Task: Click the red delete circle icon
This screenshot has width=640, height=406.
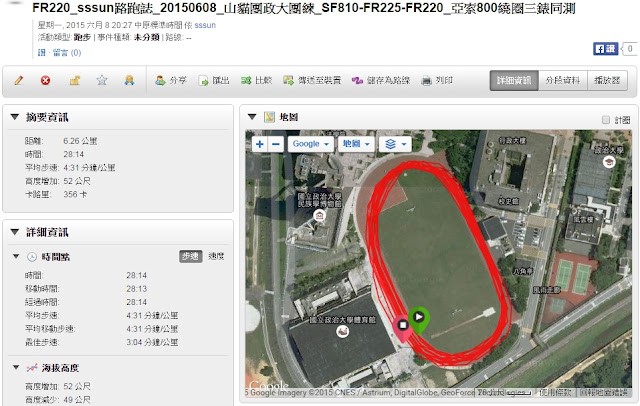Action: coord(45,80)
